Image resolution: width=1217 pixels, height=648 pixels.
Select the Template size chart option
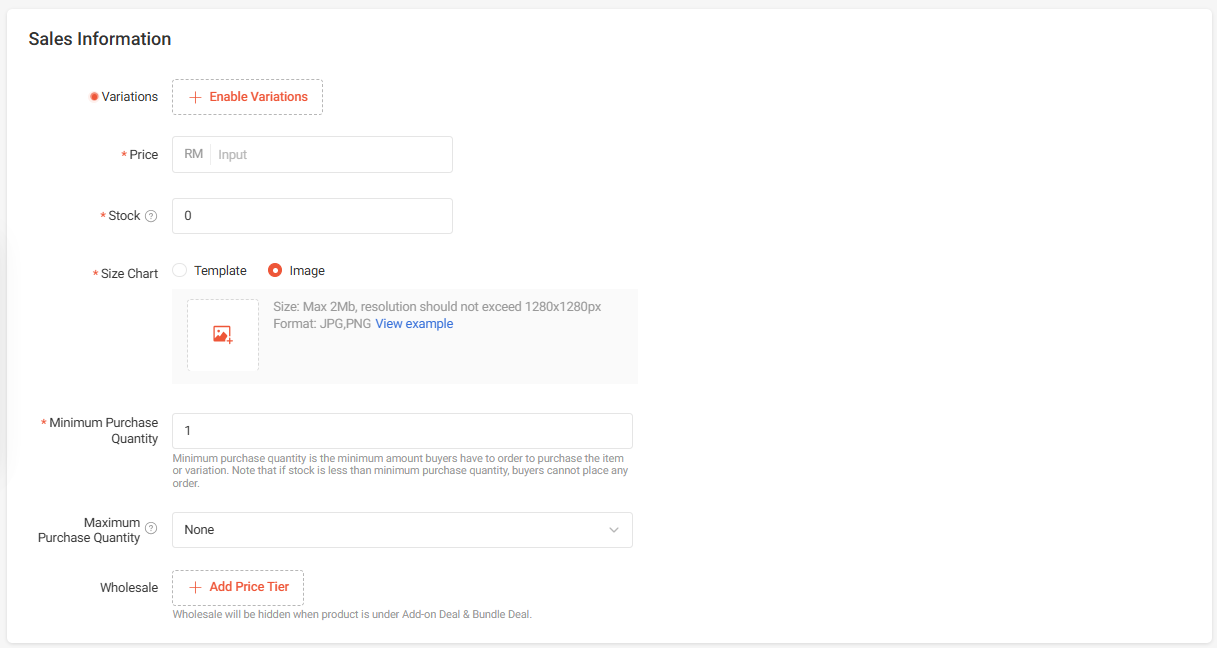[210, 270]
